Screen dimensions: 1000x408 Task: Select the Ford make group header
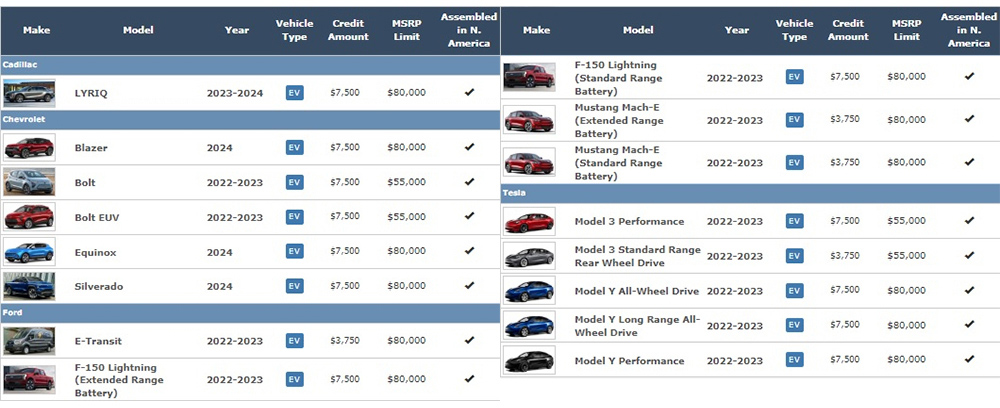pos(250,313)
